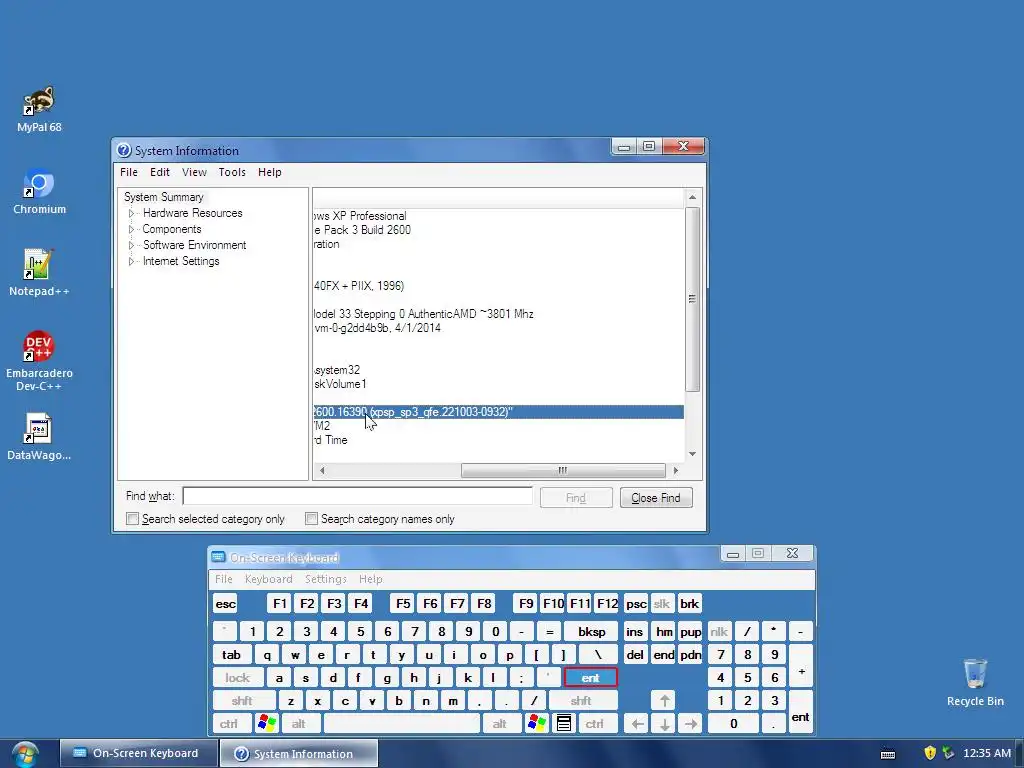Image resolution: width=1024 pixels, height=768 pixels.
Task: Open the Tools menu in System Information
Action: 232,172
